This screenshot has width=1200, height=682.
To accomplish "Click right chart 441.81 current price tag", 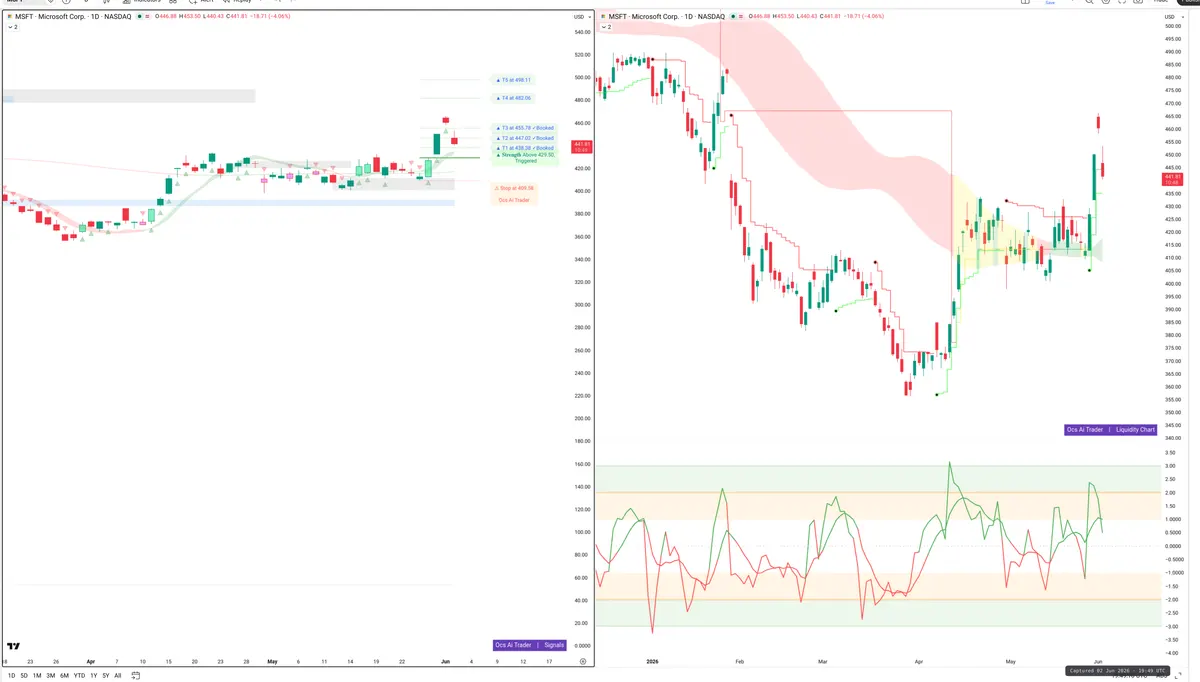I will (1172, 179).
